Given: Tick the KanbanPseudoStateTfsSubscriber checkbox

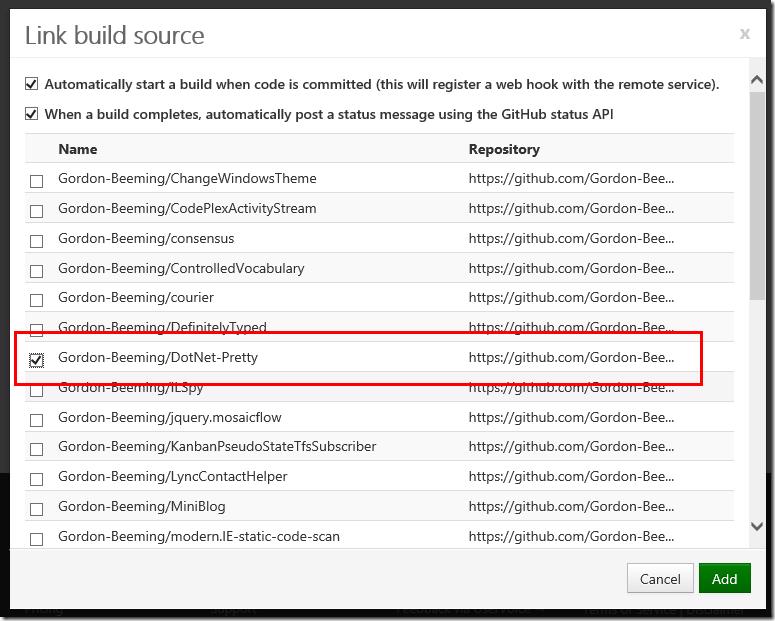Looking at the screenshot, I should pyautogui.click(x=36, y=449).
